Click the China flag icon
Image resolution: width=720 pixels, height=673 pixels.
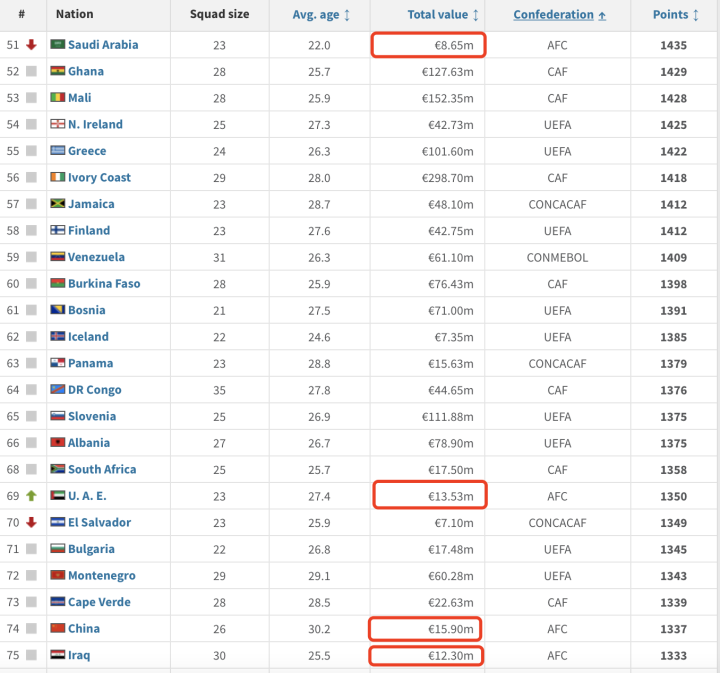click(58, 629)
